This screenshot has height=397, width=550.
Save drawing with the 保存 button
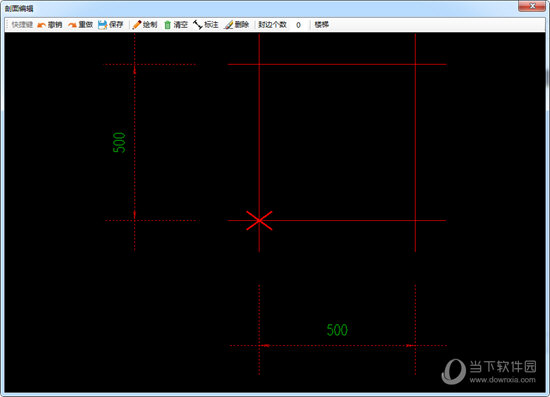click(x=110, y=25)
